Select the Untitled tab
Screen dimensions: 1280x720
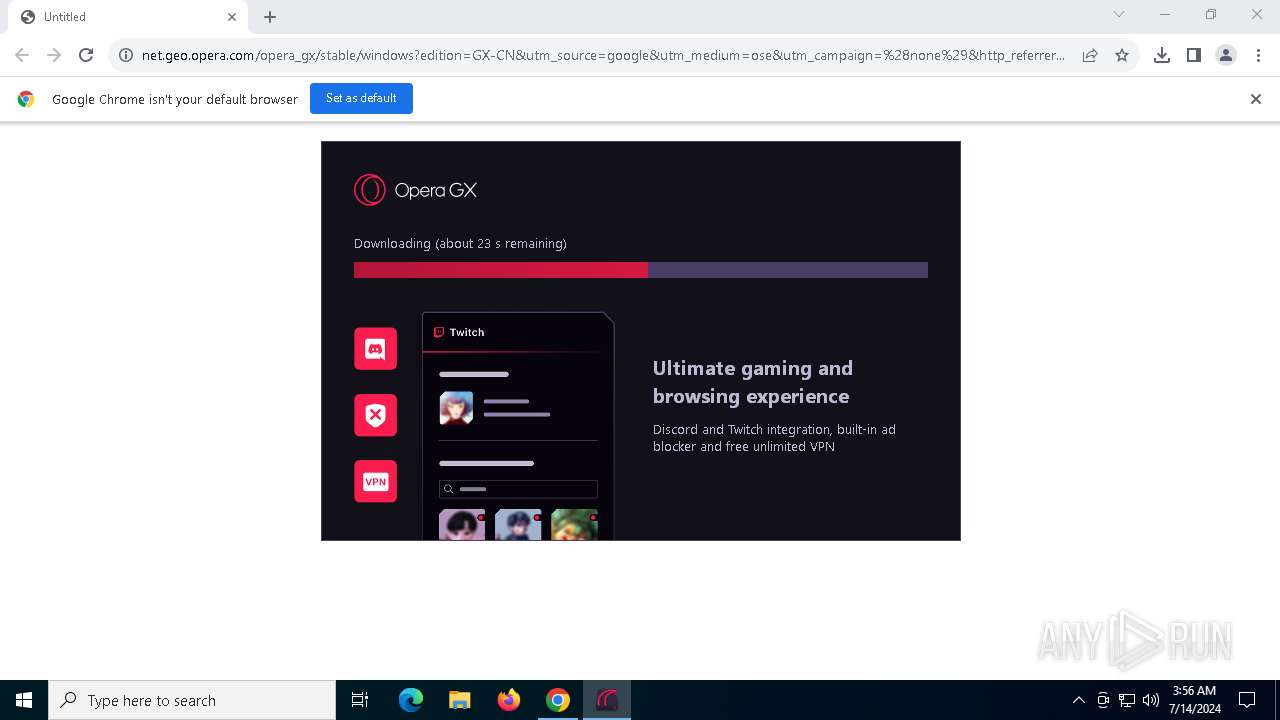[128, 17]
